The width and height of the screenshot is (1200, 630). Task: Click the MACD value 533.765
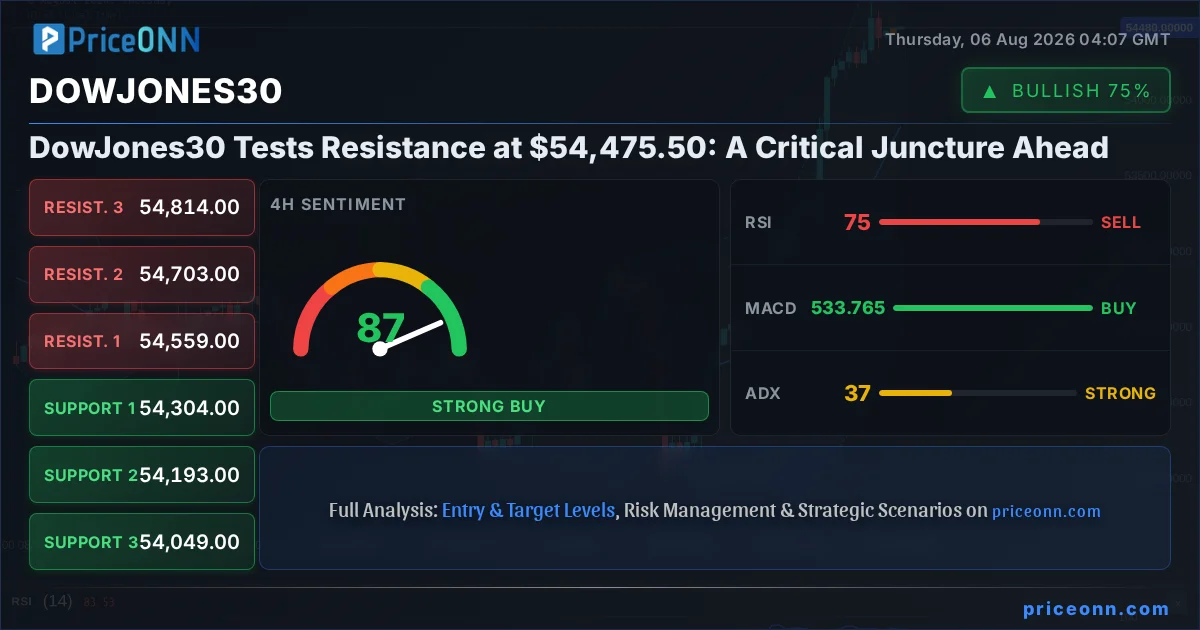(x=848, y=308)
